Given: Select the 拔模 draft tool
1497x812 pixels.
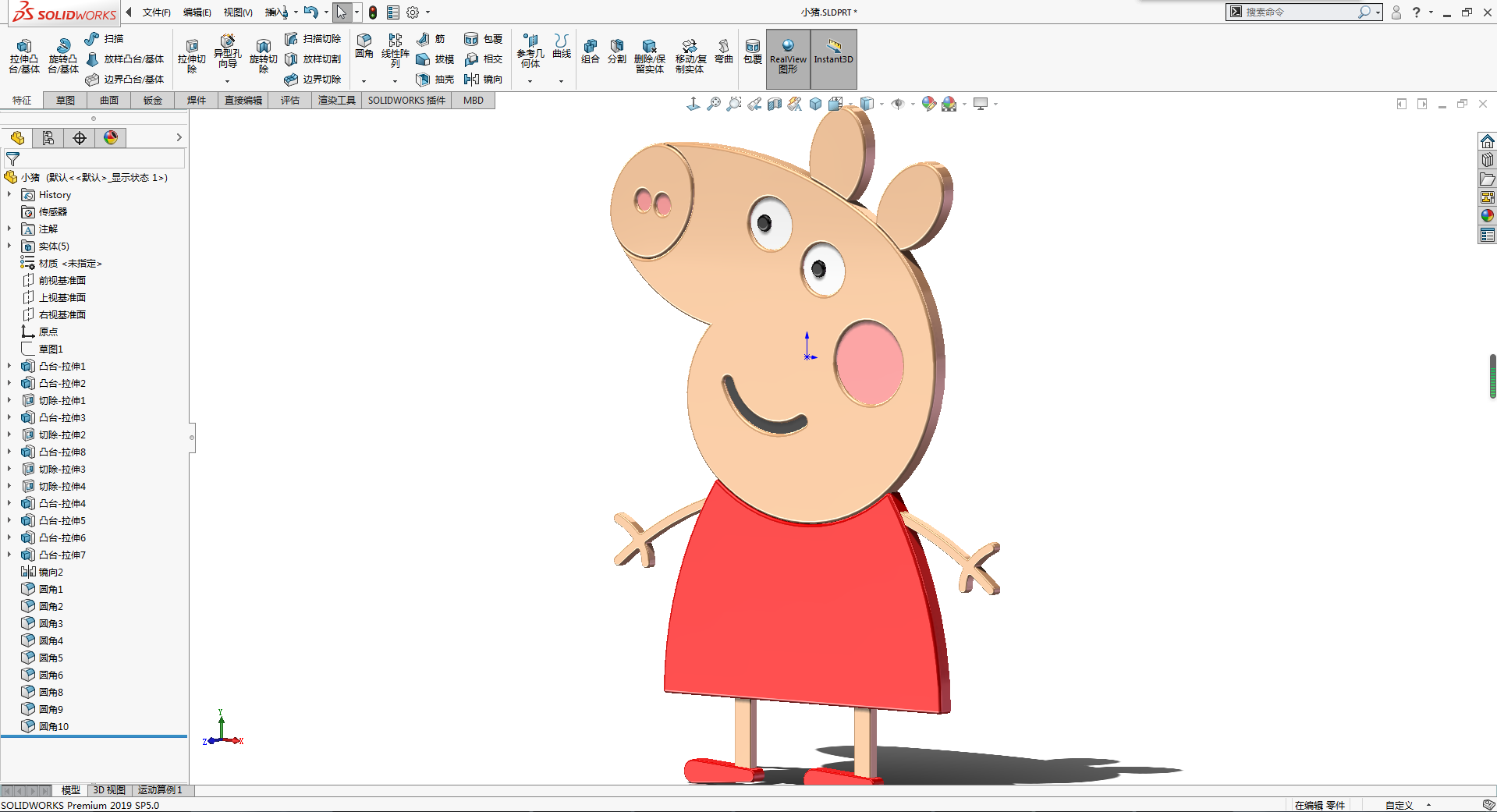Looking at the screenshot, I should pyautogui.click(x=435, y=59).
